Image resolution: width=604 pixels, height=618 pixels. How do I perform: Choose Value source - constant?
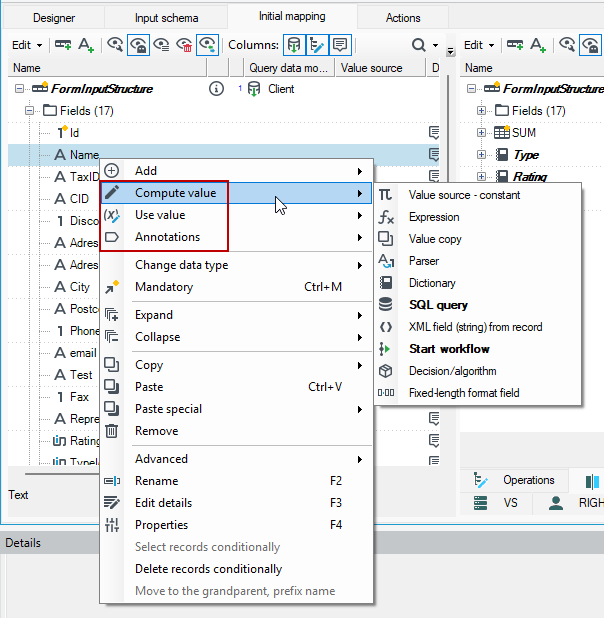click(477, 195)
